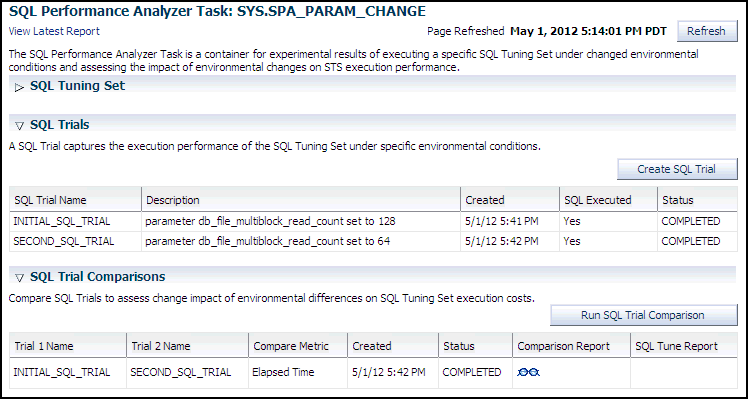Click description mentioning read count set to 64
Viewport: 748px width, 399px height.
[268, 242]
